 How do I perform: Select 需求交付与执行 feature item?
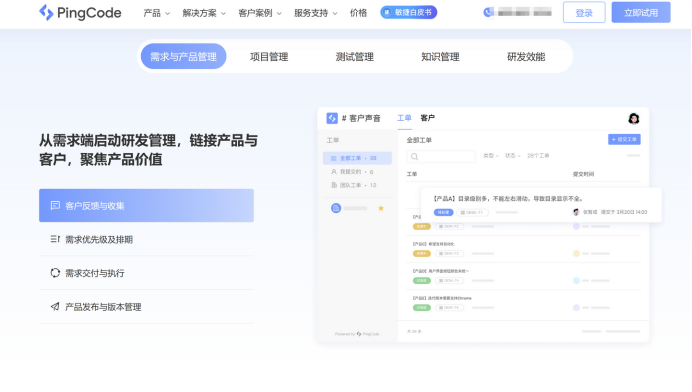pos(146,273)
